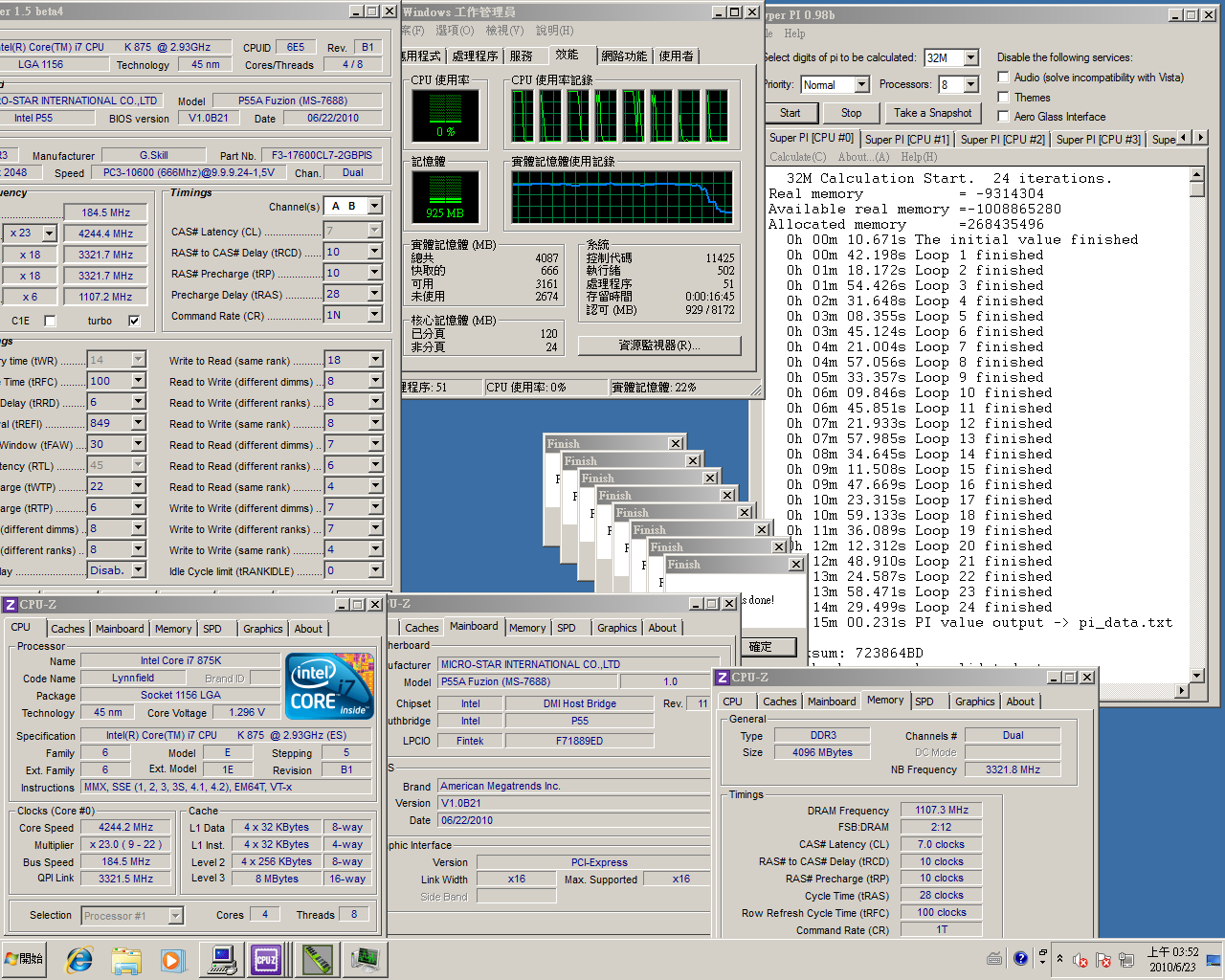The width and height of the screenshot is (1225, 980).
Task: Click the Processor #1 selection dropdown
Action: (x=132, y=916)
